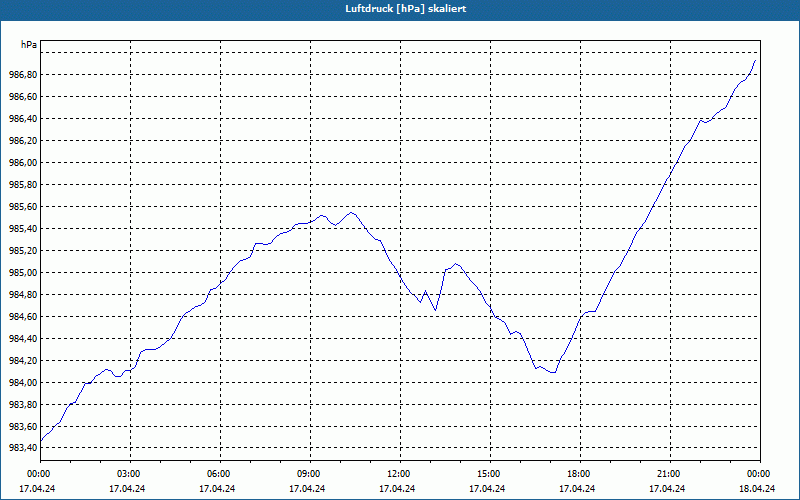
Task: Click the curve's sharp dip after 13:00
Action: (x=435, y=310)
